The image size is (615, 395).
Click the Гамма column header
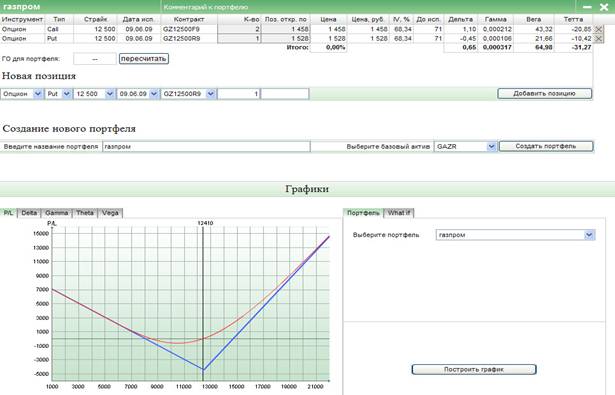tap(496, 19)
